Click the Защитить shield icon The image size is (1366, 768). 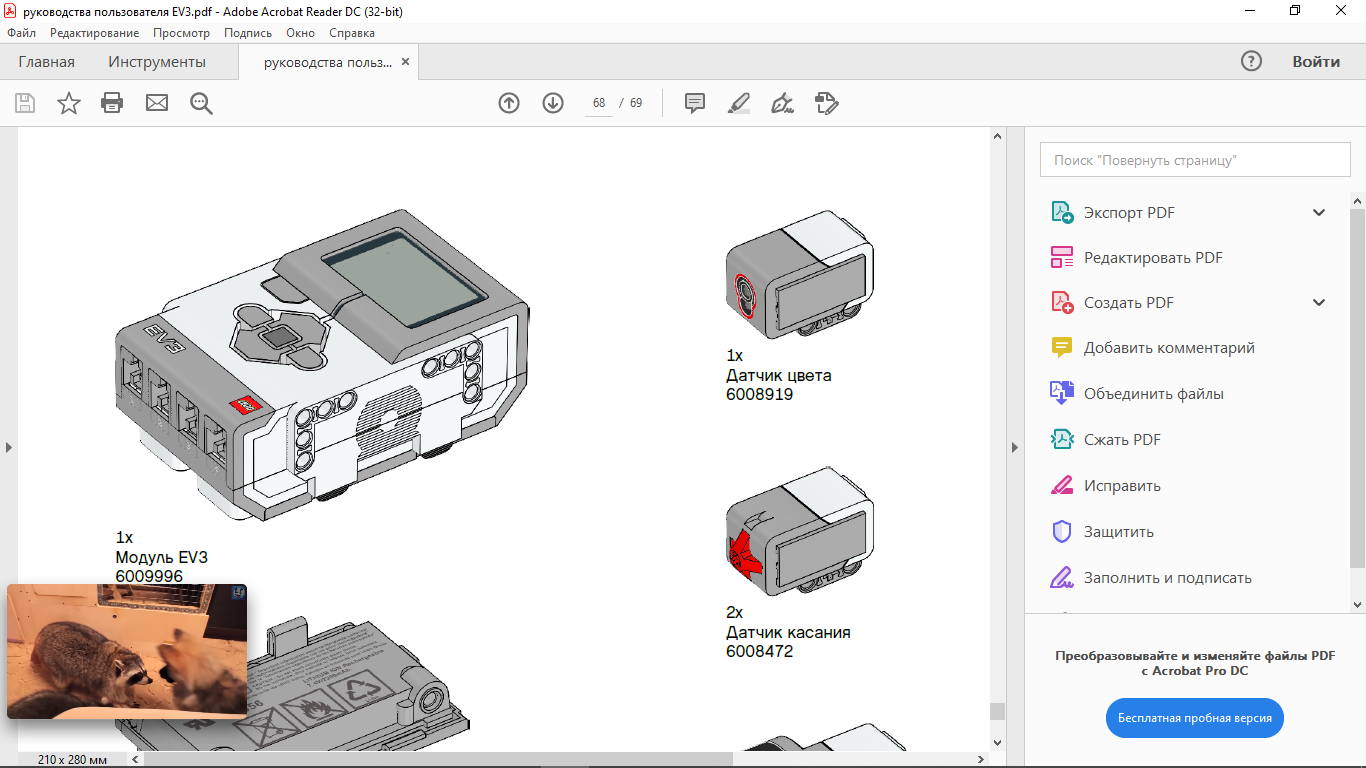coord(1061,531)
